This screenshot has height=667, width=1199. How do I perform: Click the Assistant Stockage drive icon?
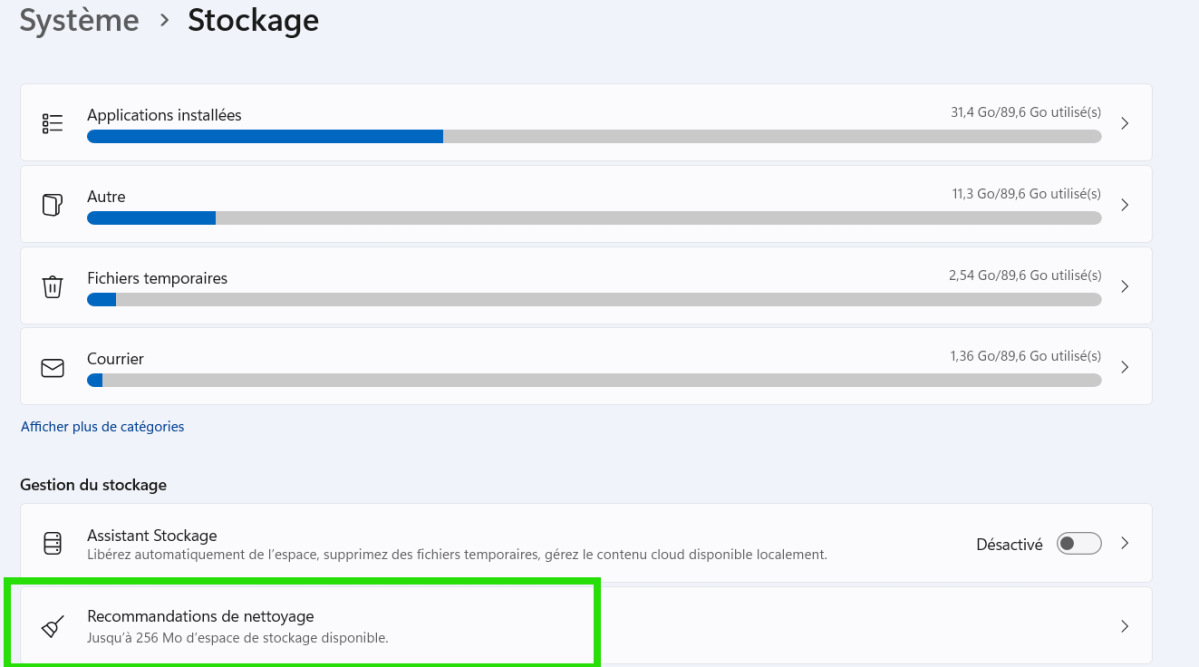[x=52, y=543]
